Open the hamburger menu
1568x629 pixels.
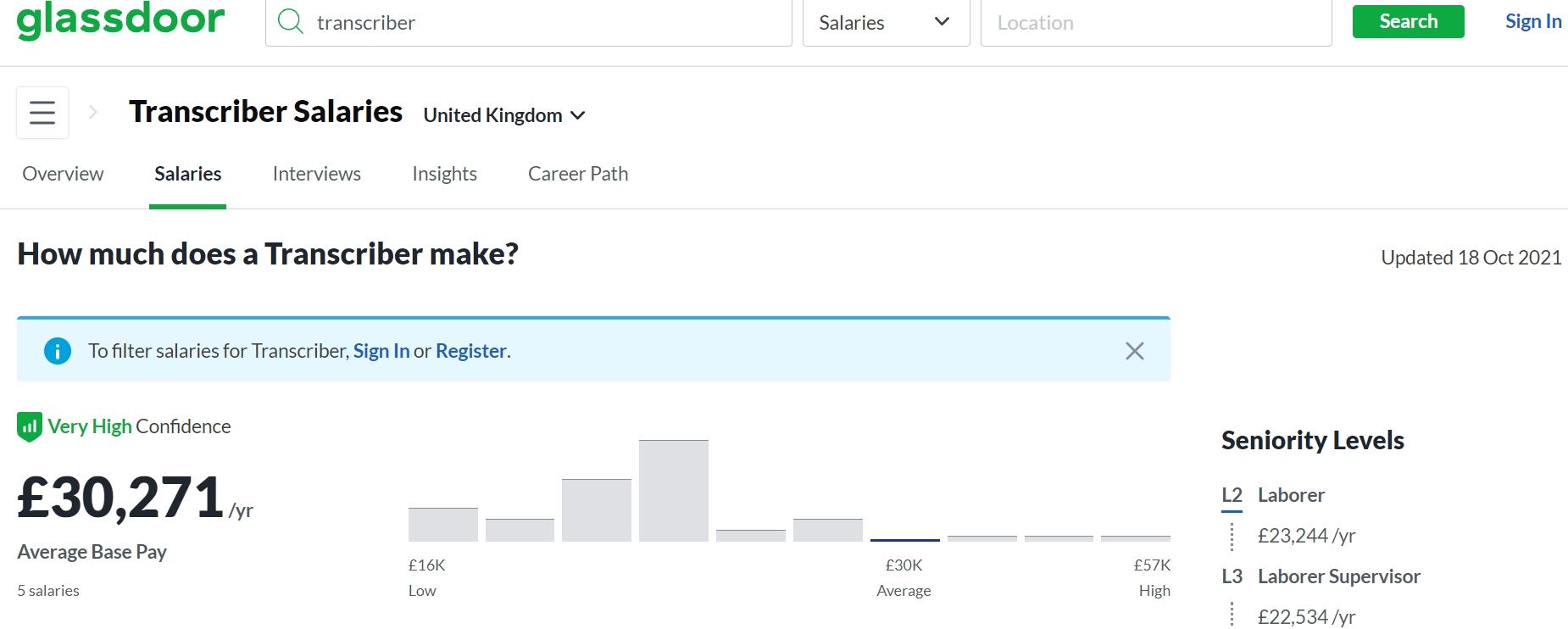pyautogui.click(x=42, y=113)
